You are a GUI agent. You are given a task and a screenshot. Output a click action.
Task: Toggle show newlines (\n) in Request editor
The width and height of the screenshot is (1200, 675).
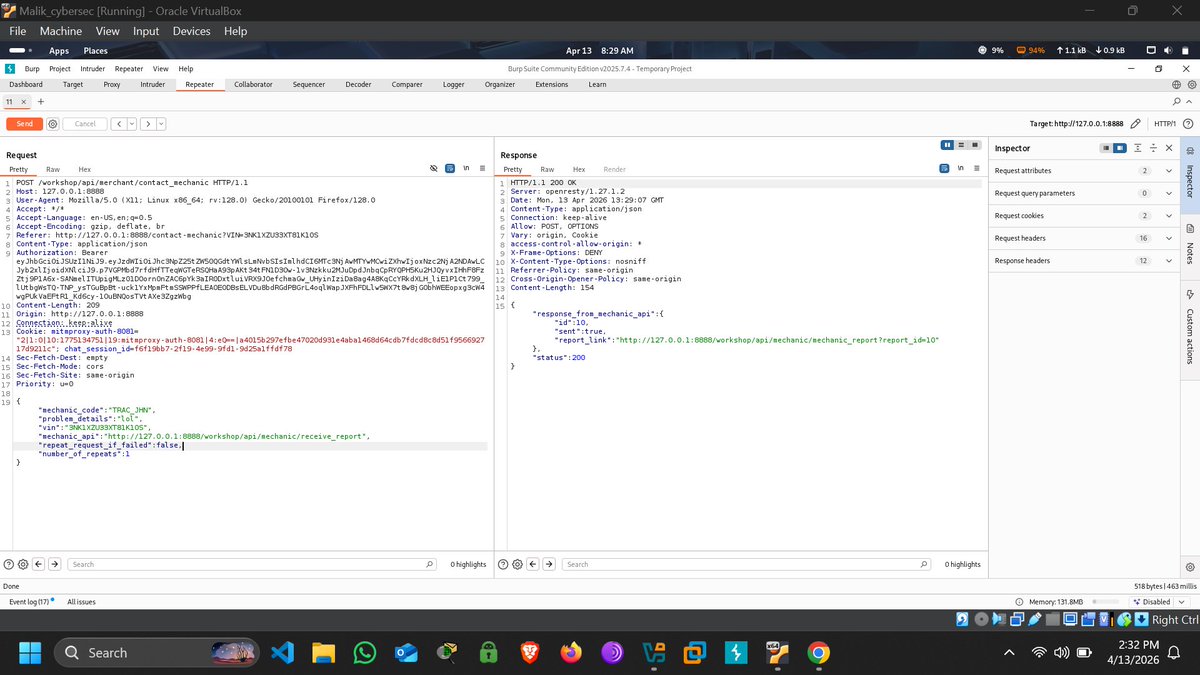coord(466,169)
